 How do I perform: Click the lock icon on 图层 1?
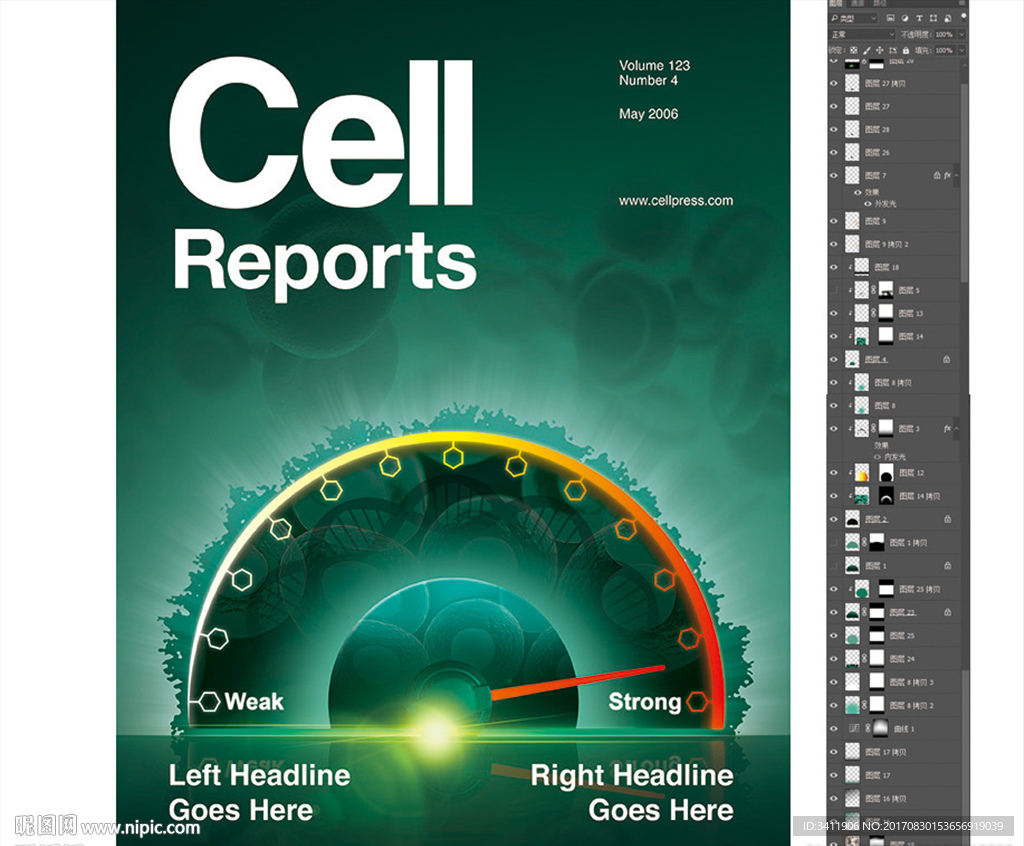(947, 566)
